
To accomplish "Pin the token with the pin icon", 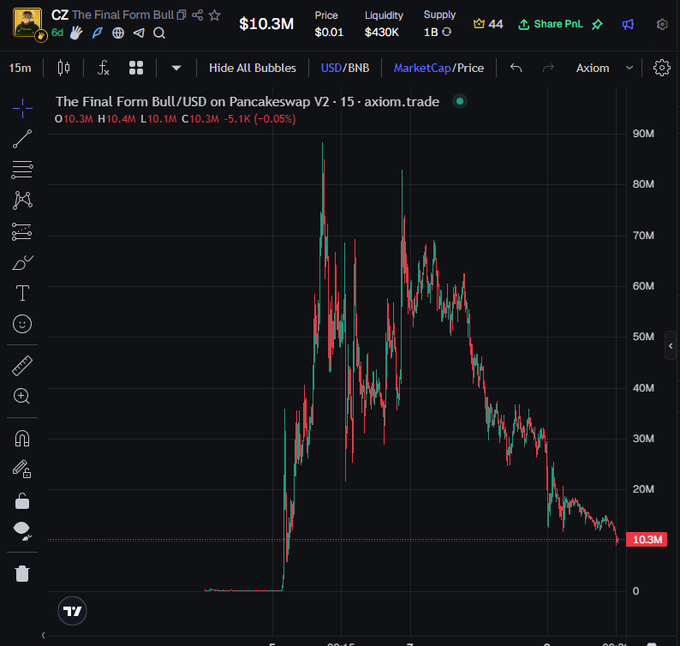I will (x=597, y=24).
